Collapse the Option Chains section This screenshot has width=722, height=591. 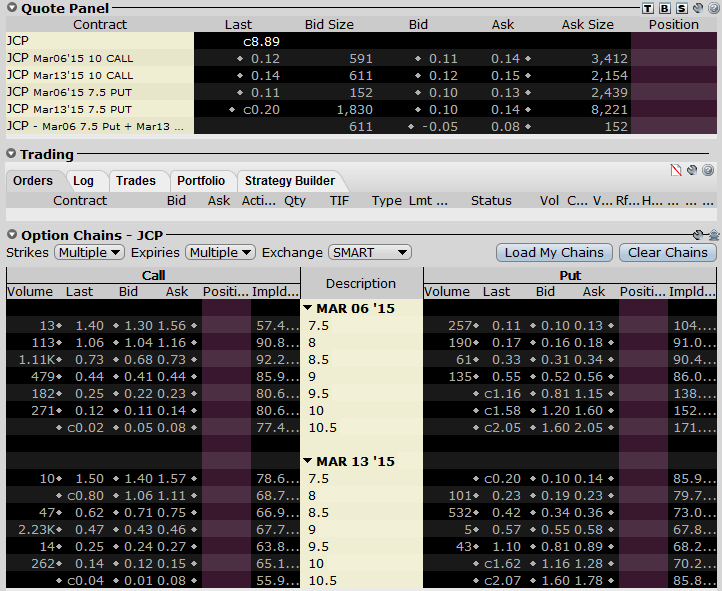12,235
